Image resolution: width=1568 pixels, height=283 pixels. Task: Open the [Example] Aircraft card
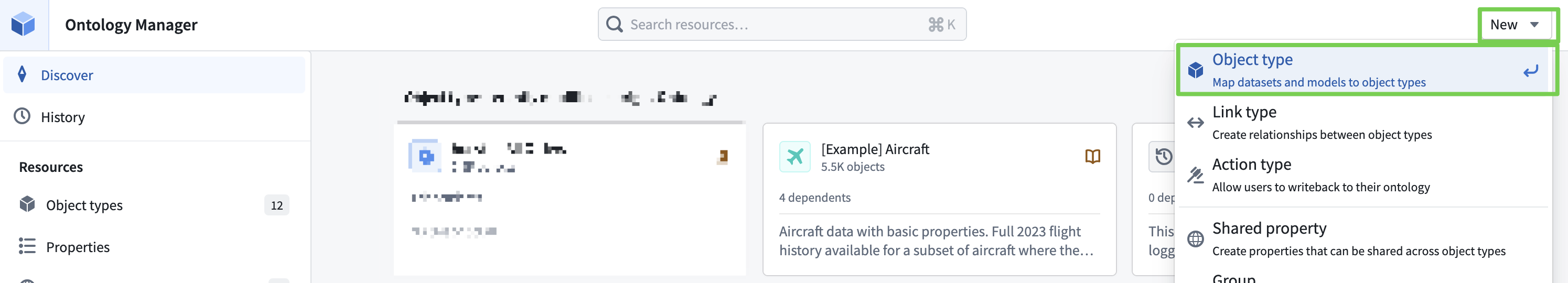pos(938,199)
